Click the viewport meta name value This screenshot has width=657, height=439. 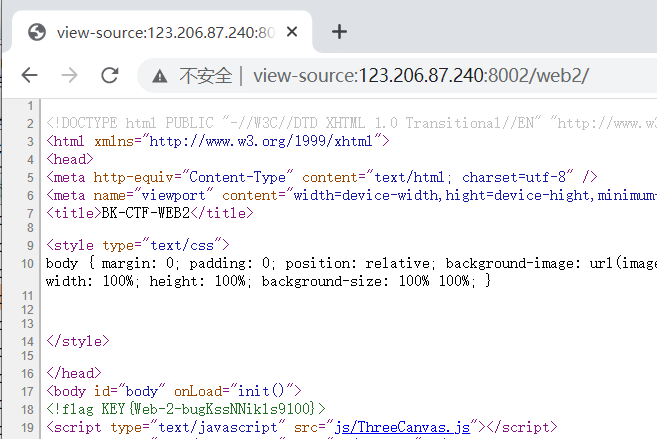tap(173, 195)
